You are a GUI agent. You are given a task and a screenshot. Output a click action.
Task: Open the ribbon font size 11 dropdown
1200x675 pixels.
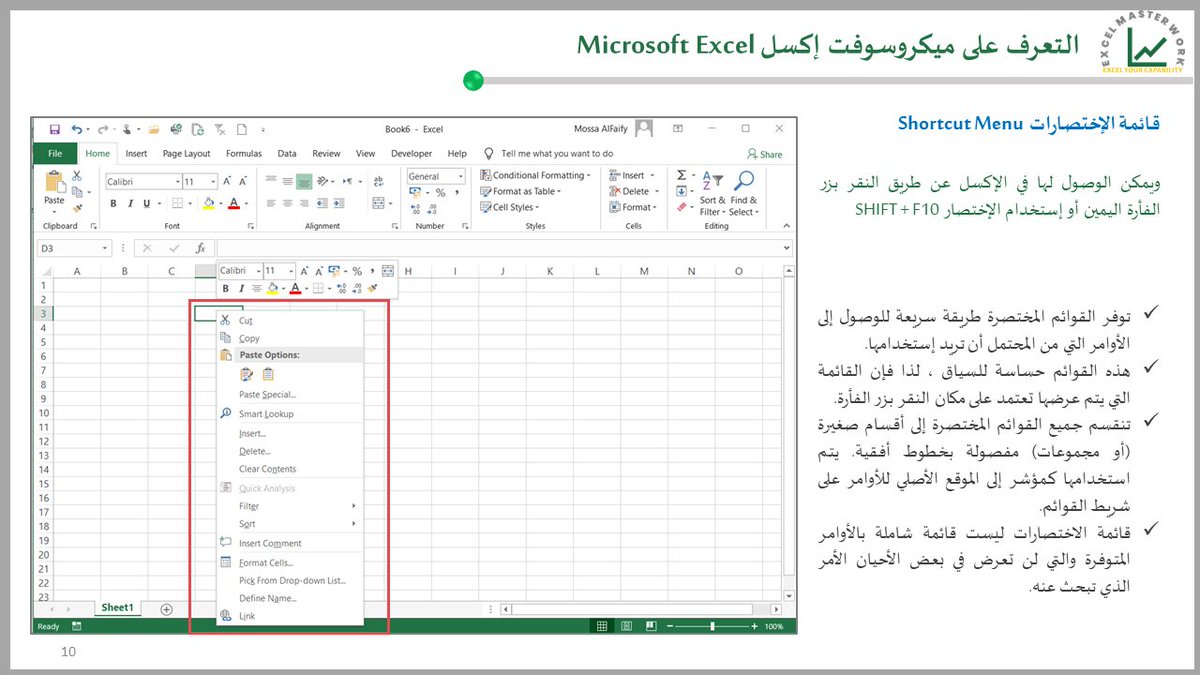213,182
